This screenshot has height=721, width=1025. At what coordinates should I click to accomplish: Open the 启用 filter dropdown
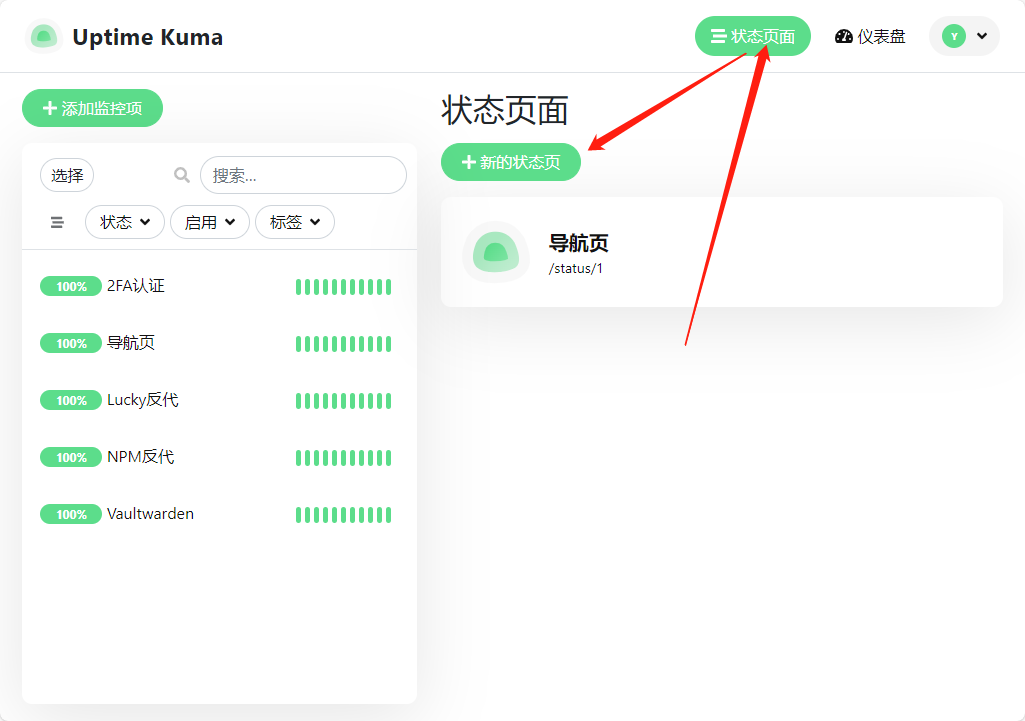point(210,222)
